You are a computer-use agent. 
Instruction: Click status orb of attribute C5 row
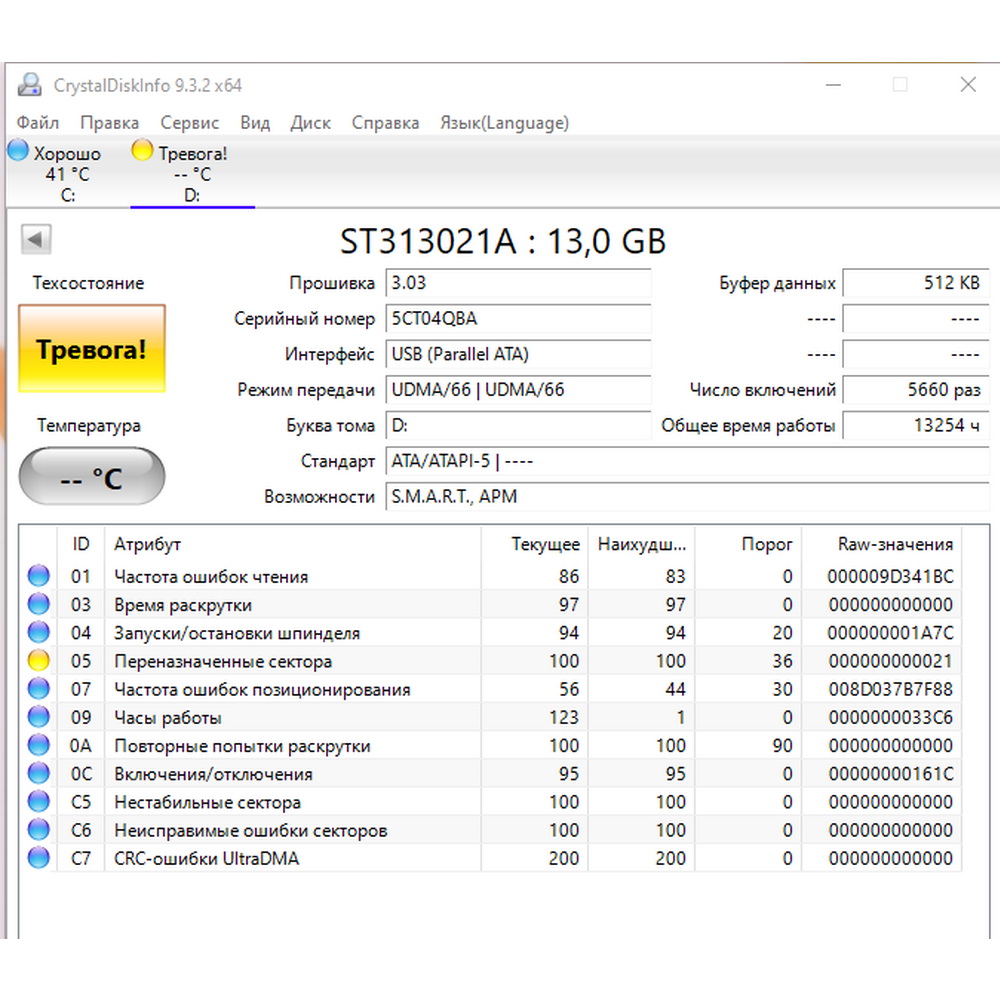coord(38,801)
